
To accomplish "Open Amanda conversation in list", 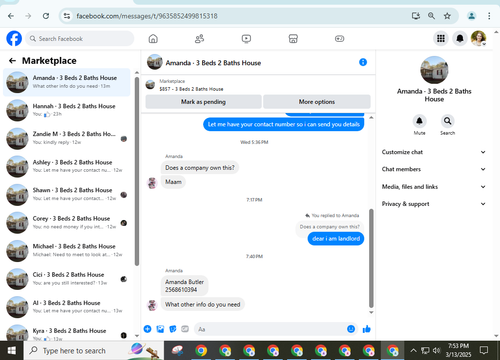I will (67, 82).
